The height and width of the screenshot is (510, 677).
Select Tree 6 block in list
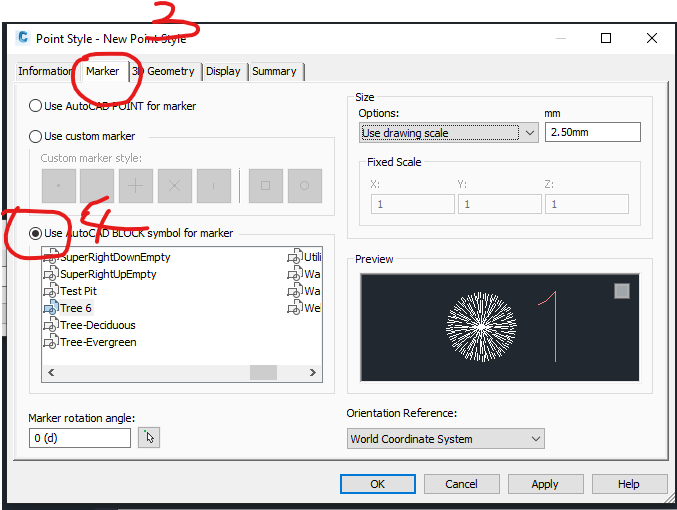point(76,308)
